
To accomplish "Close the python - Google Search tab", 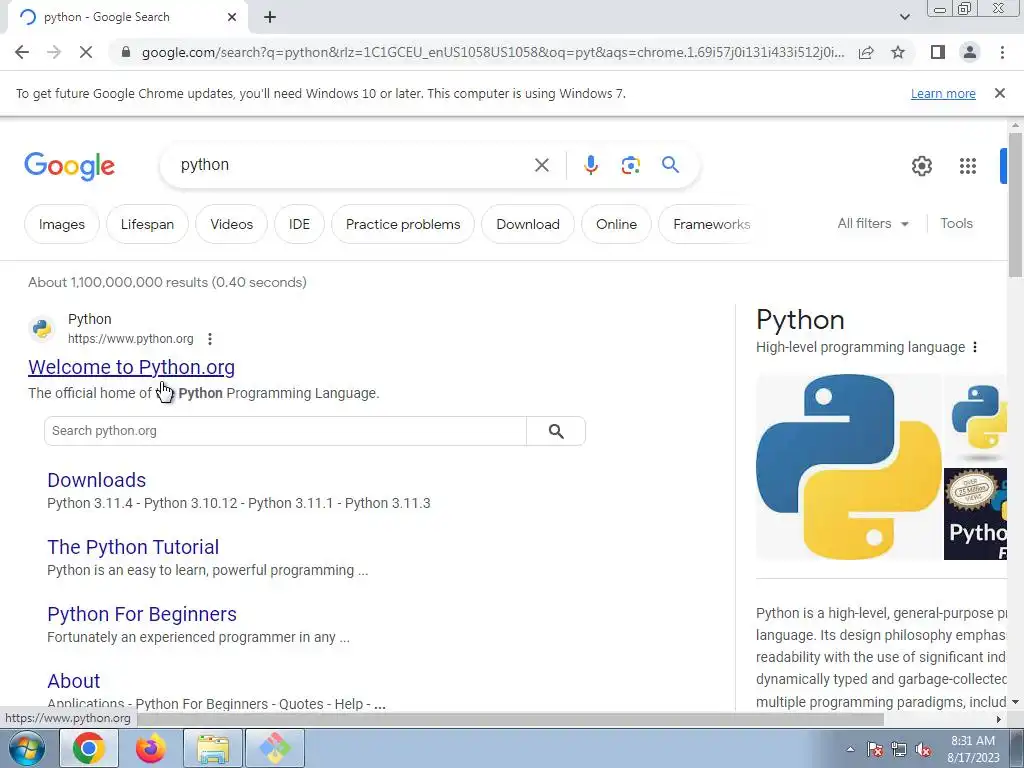I will (232, 17).
